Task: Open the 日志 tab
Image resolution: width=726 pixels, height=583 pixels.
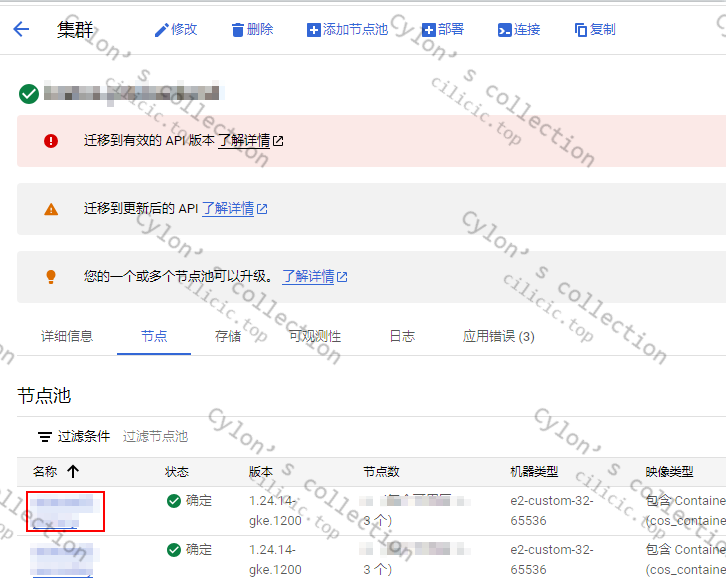Action: (402, 336)
